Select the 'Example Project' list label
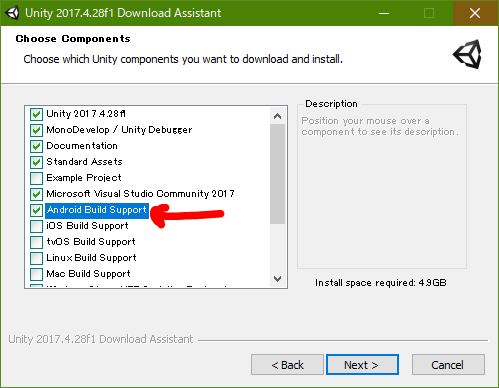The image size is (499, 388). (84, 178)
